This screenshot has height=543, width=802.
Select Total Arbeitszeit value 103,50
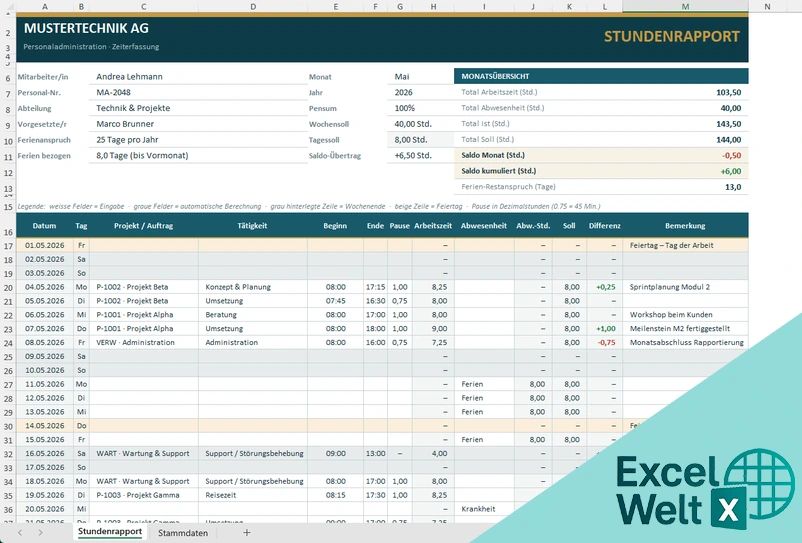tap(728, 93)
